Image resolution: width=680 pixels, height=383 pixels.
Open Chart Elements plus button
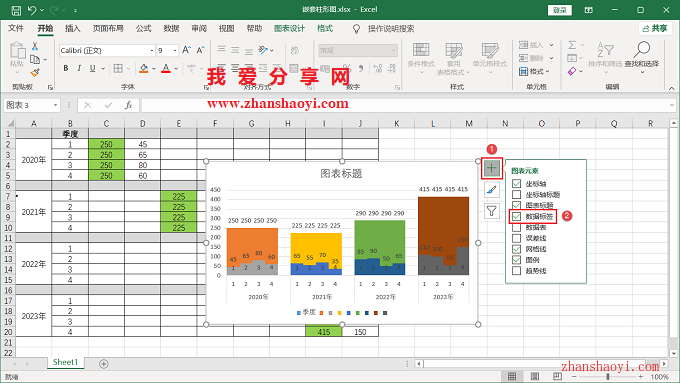[x=491, y=168]
